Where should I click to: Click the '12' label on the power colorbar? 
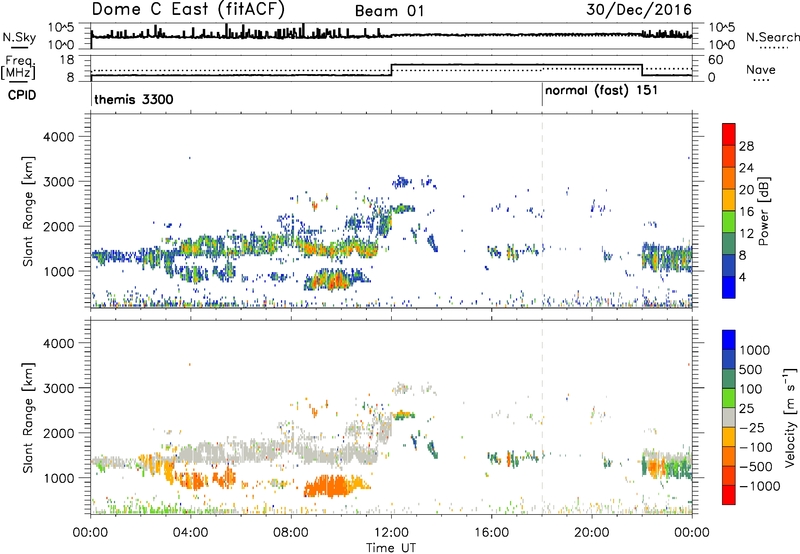click(x=746, y=234)
